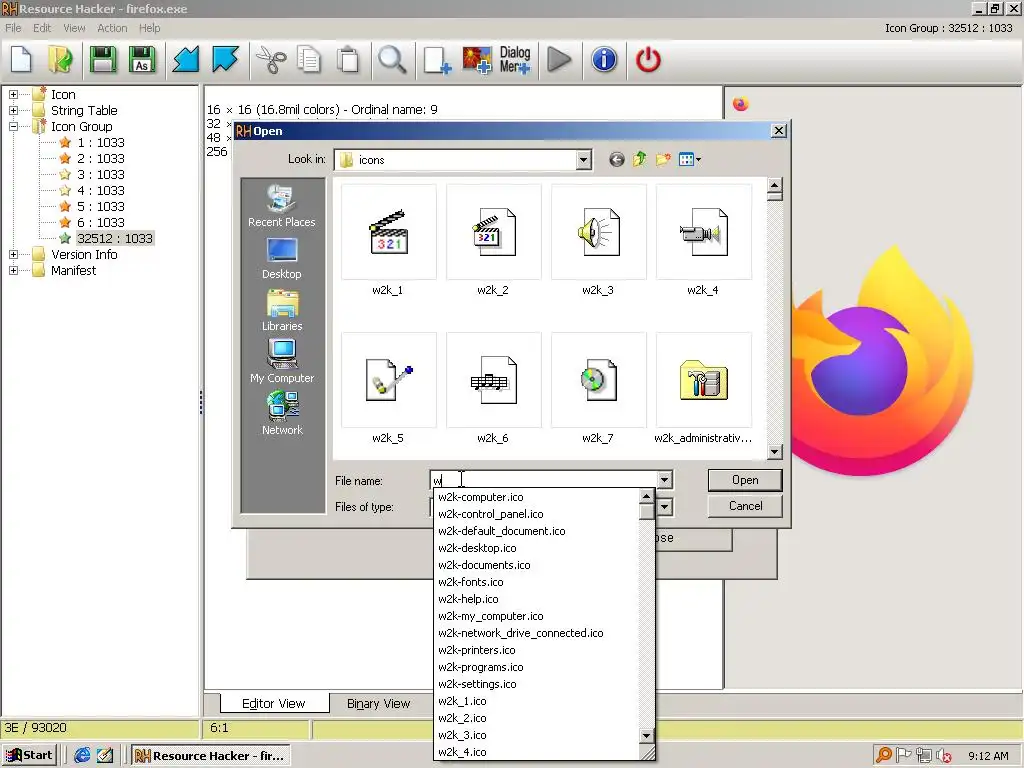Open the File name dropdown arrow

point(664,480)
